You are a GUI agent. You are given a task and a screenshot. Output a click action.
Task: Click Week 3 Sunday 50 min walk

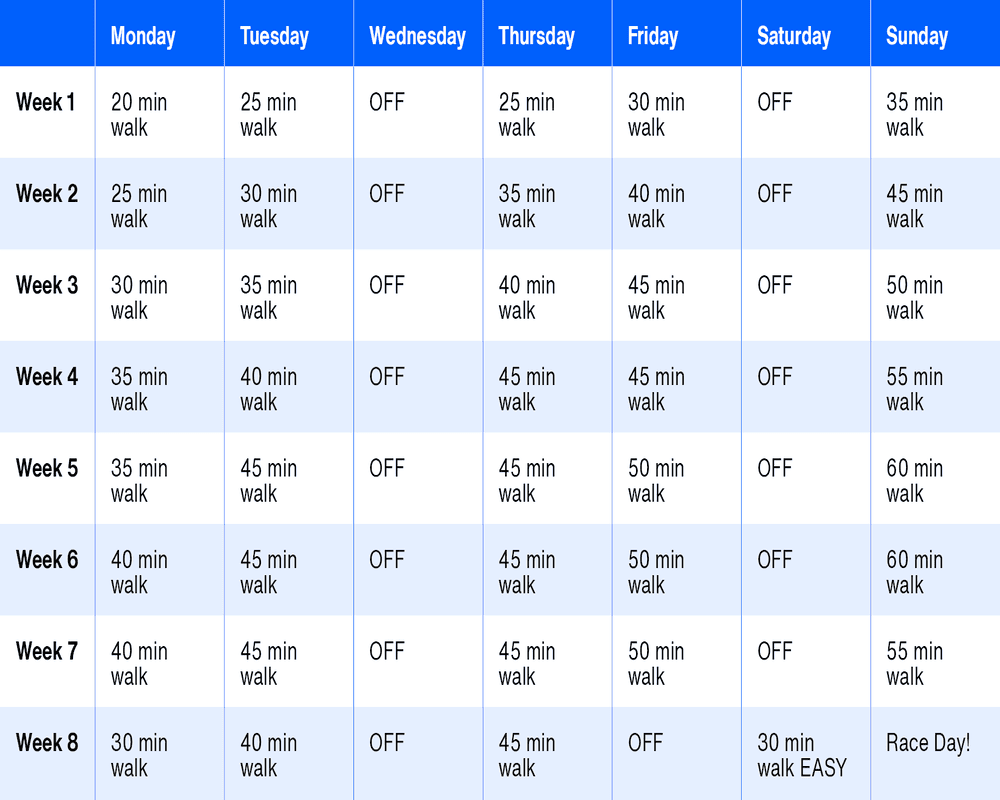[x=915, y=298]
